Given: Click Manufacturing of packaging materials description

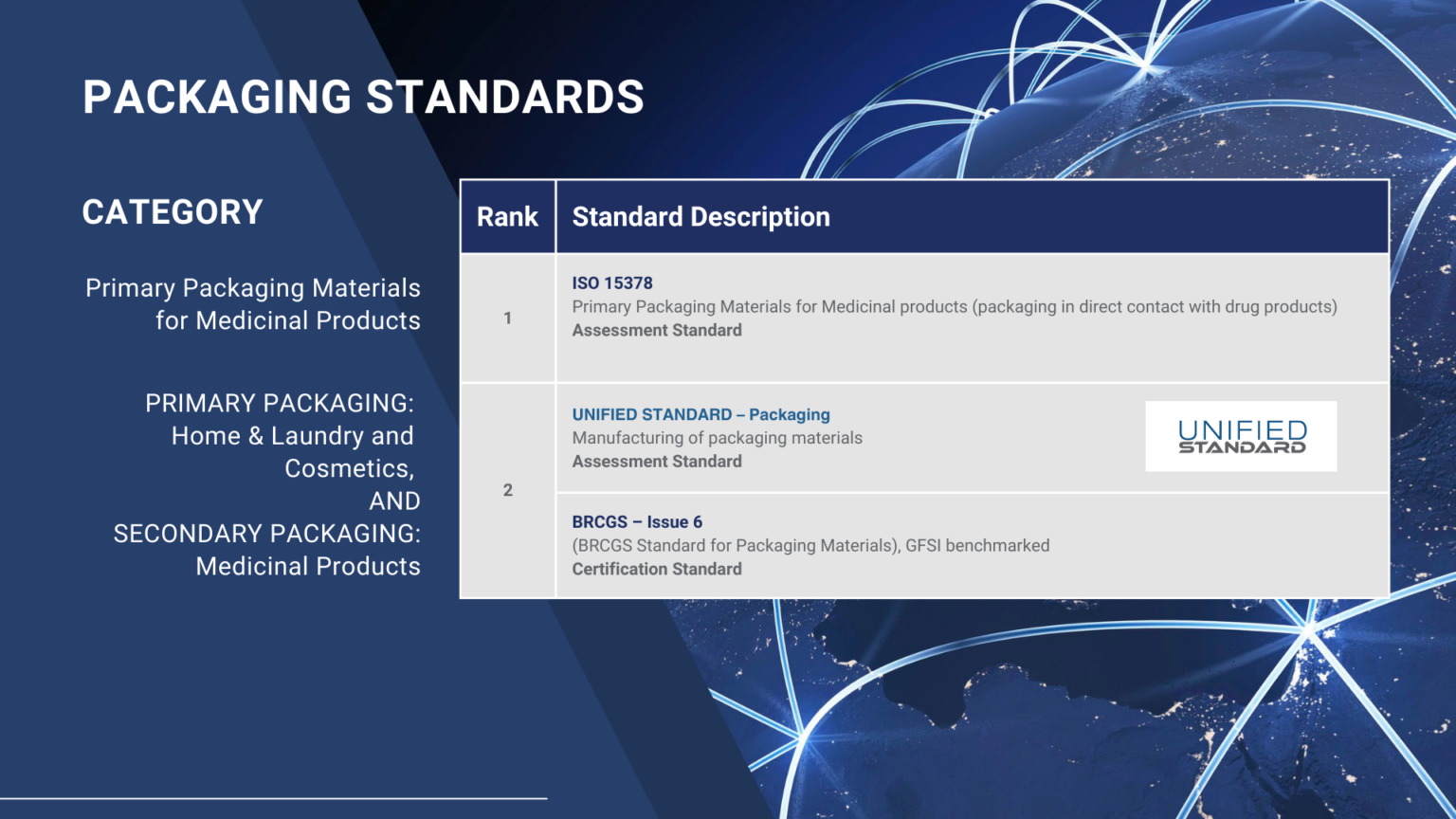Looking at the screenshot, I should (718, 438).
